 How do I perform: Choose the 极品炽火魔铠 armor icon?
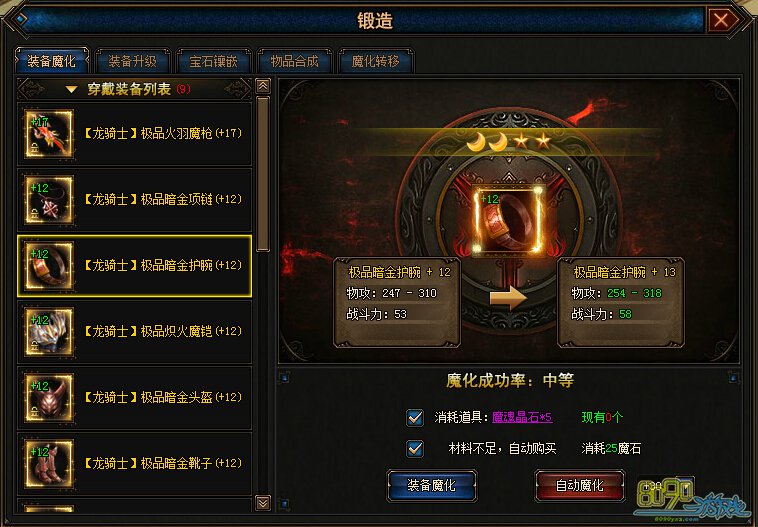pos(49,332)
